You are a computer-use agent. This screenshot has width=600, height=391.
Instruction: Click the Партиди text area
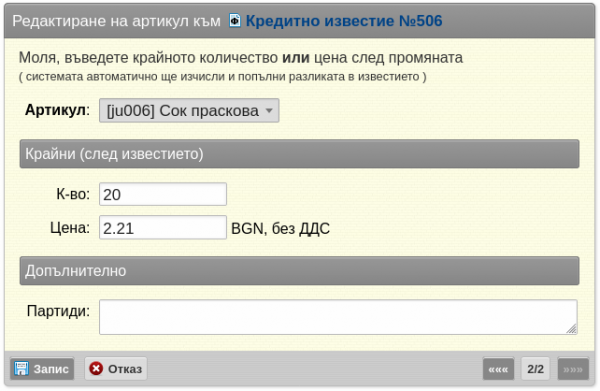tap(338, 317)
